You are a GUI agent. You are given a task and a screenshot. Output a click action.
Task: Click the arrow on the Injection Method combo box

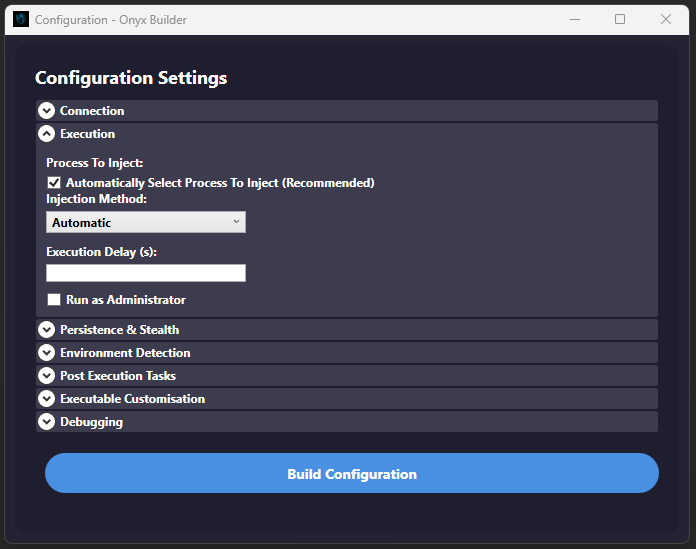(x=236, y=222)
